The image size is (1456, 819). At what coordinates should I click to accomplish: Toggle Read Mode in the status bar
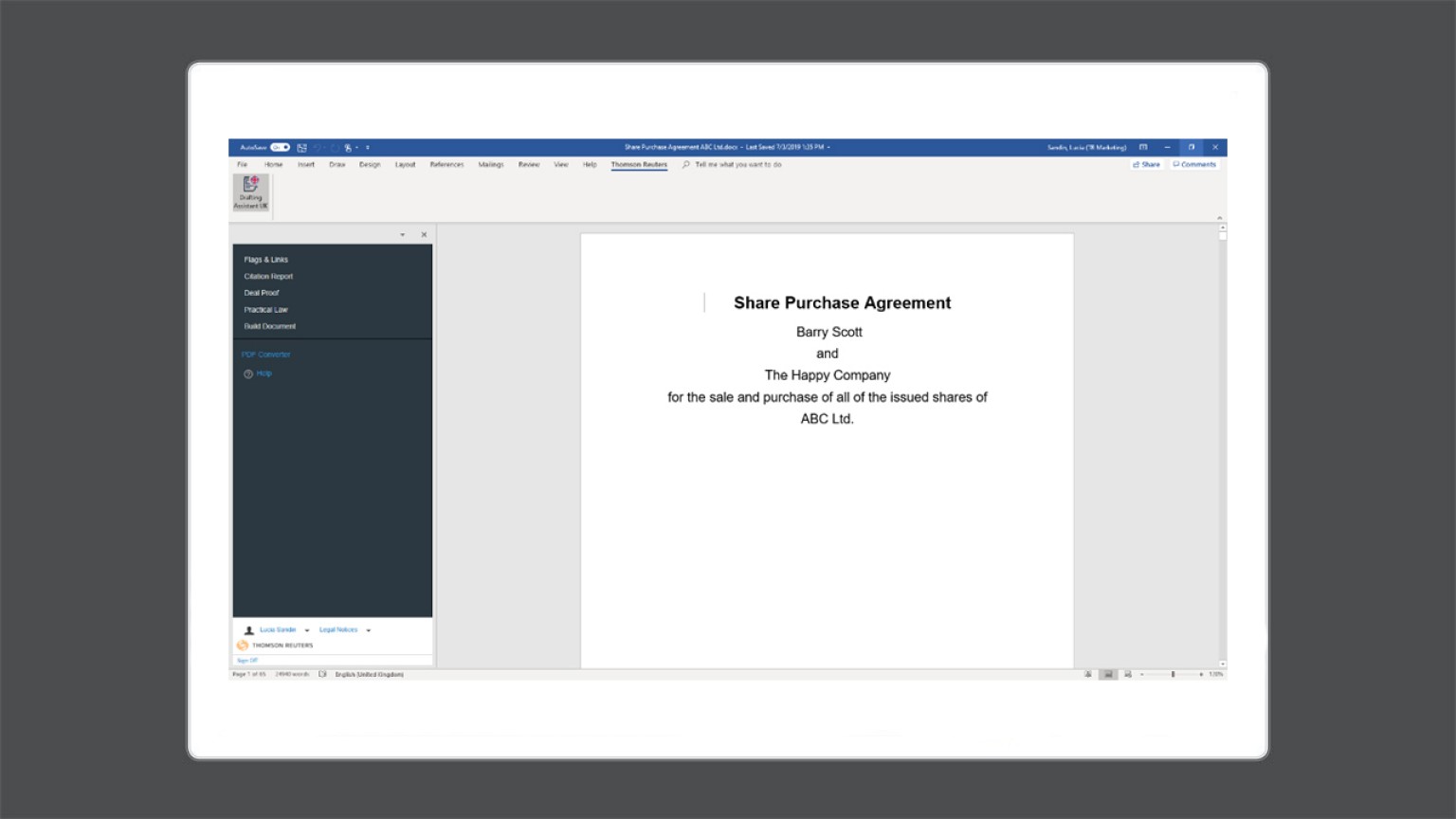[1088, 674]
